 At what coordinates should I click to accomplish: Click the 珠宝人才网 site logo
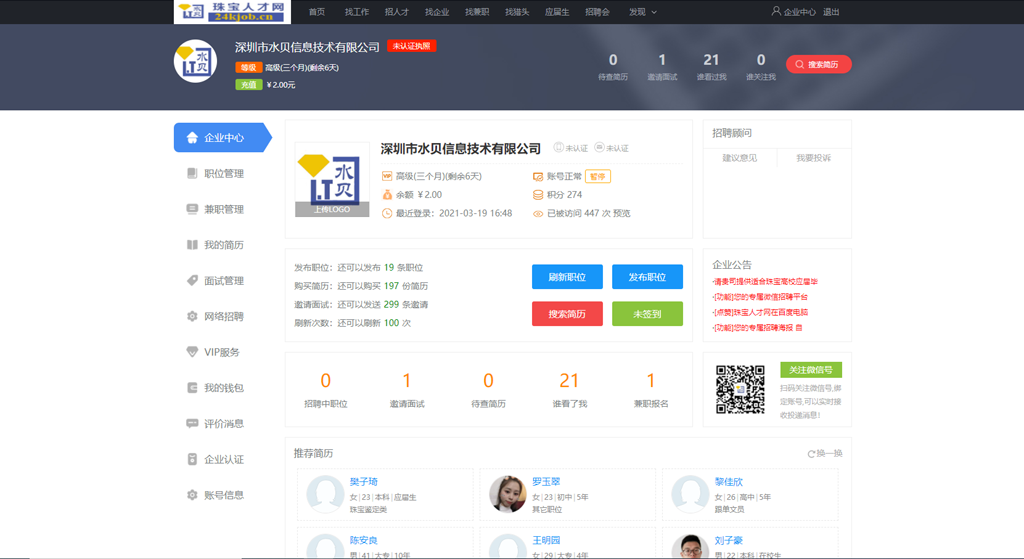(232, 12)
